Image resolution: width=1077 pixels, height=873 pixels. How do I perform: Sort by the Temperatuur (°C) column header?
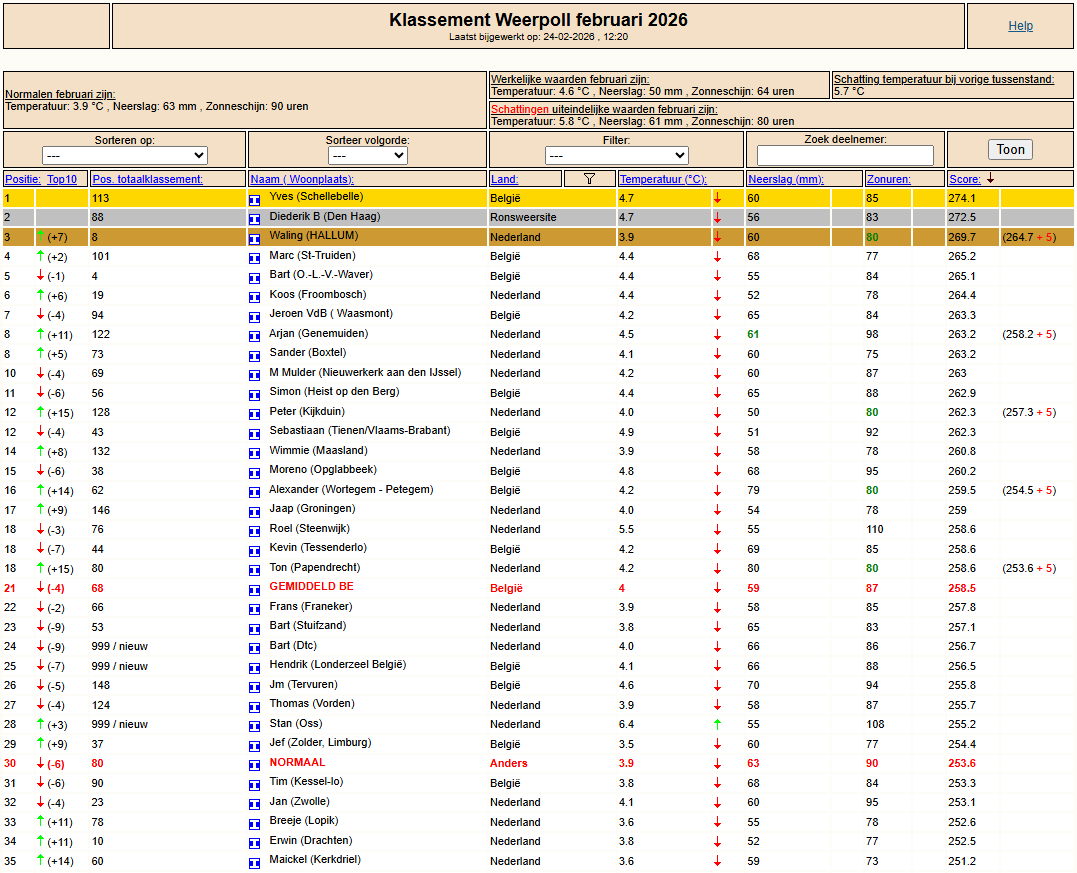point(662,179)
